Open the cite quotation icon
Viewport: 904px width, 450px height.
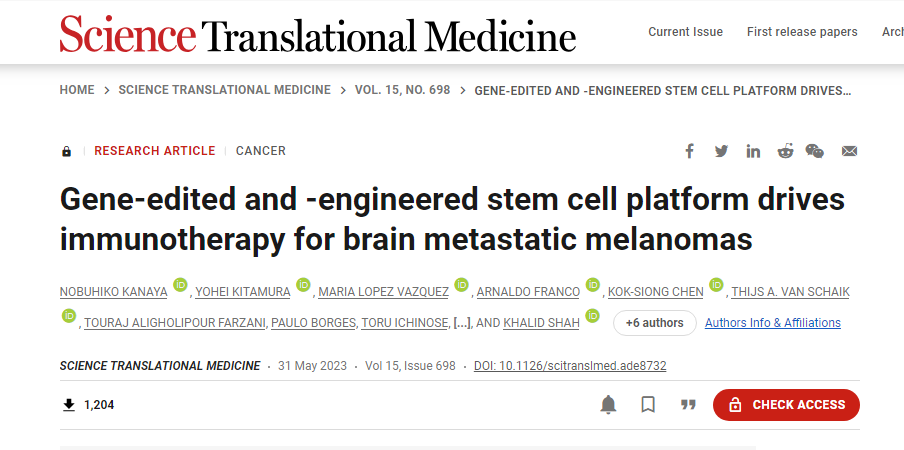click(x=688, y=405)
